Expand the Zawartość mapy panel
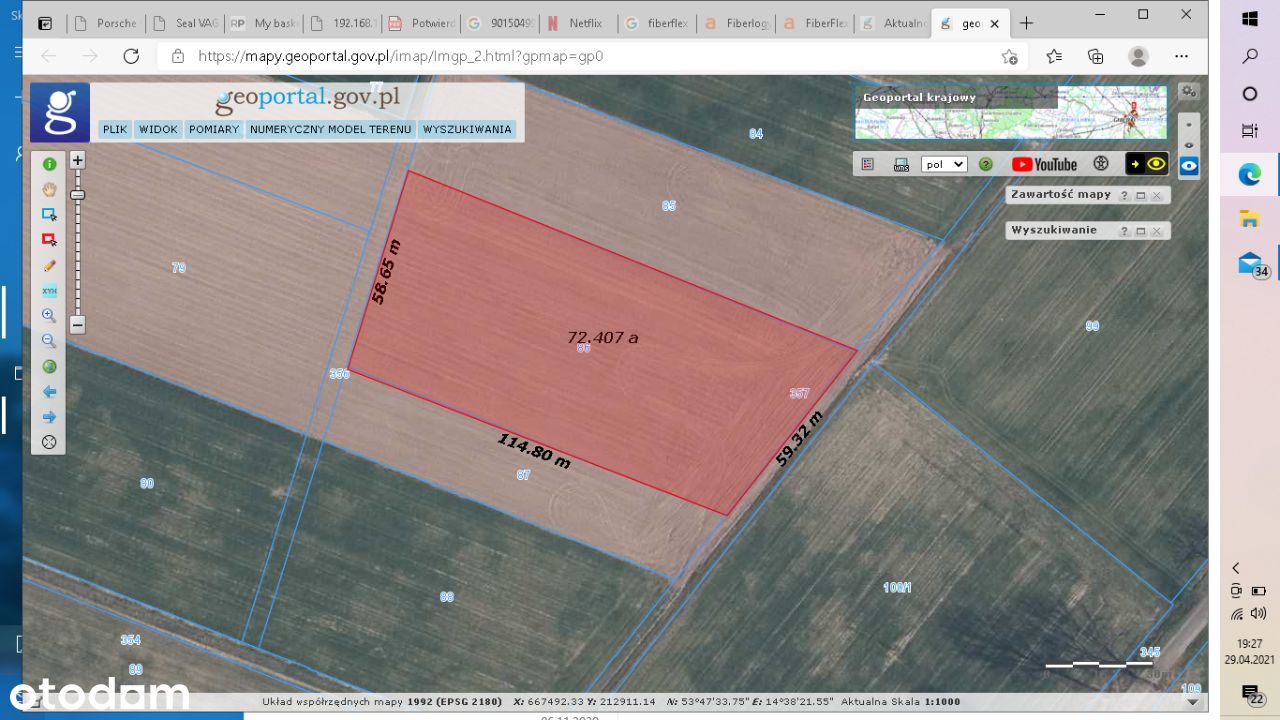This screenshot has width=1280, height=720. (x=1140, y=196)
